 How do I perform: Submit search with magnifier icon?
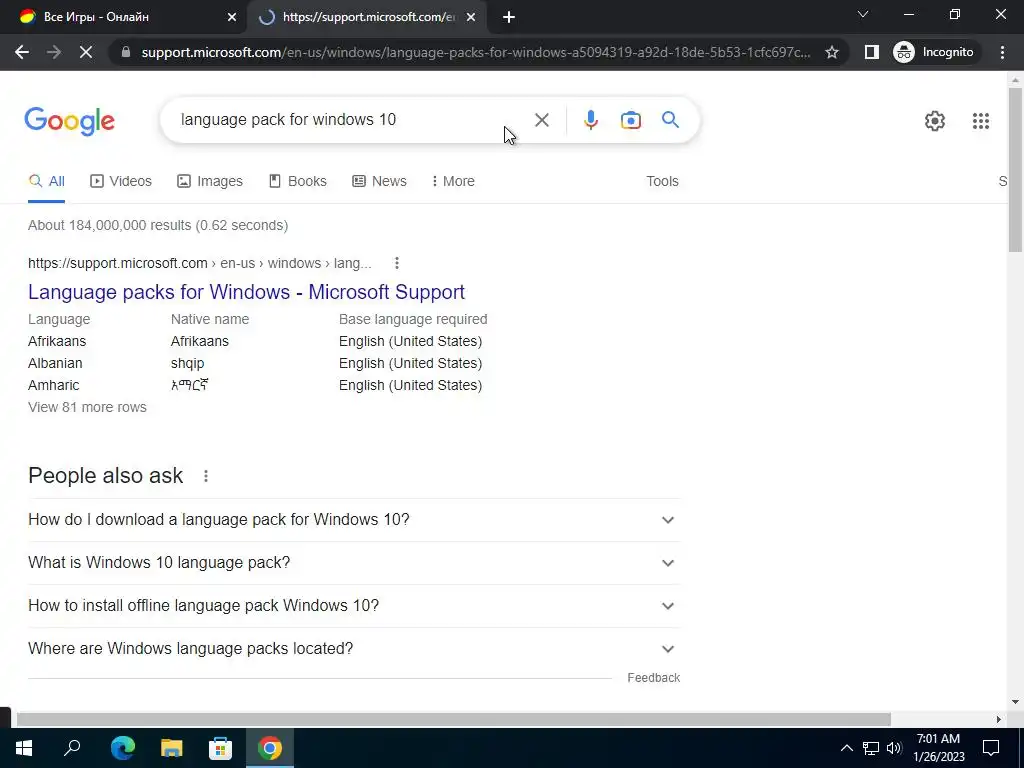(670, 120)
